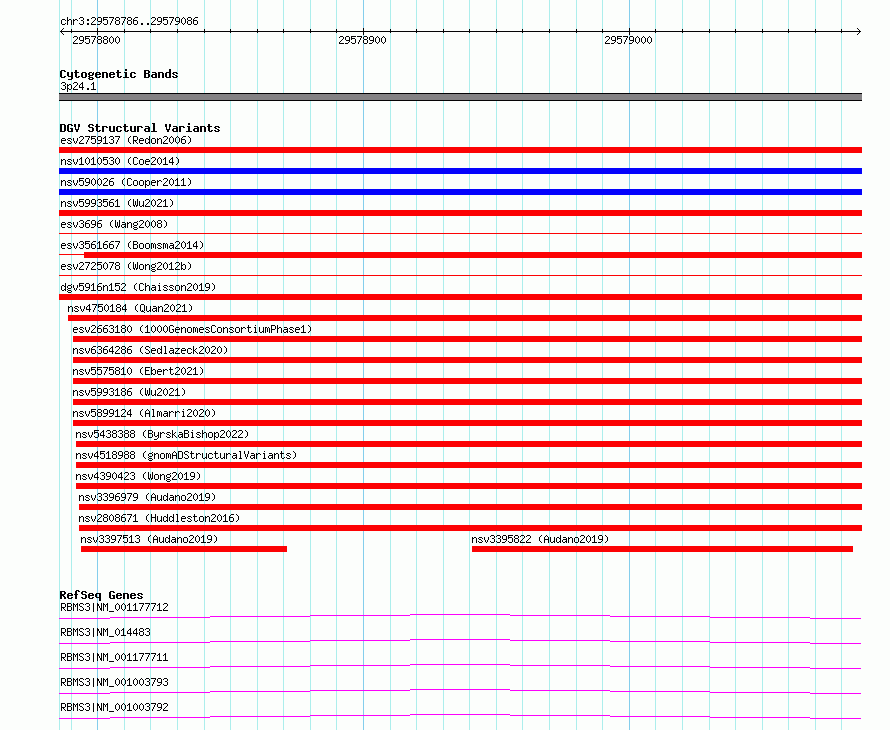Select the red bar for dgv5916n152 (Chaisson2019)
The image size is (890, 730).
click(460, 297)
